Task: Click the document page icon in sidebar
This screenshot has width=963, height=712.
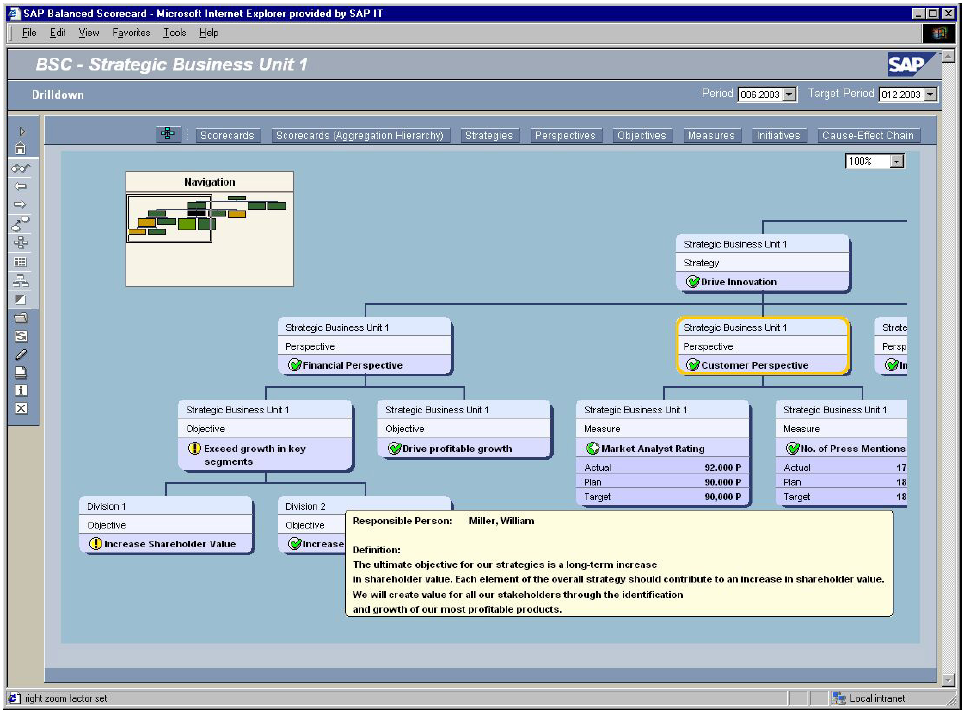Action: click(x=21, y=372)
